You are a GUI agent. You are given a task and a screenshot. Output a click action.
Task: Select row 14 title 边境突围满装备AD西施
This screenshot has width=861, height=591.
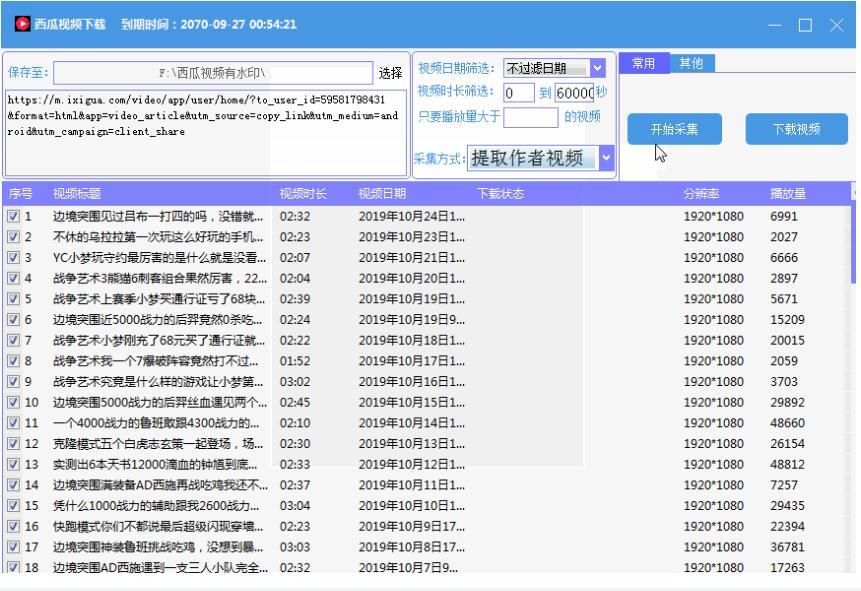160,486
